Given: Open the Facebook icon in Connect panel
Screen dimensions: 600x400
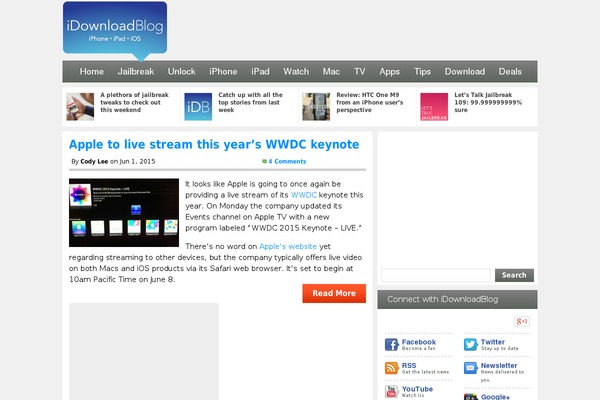Looking at the screenshot, I should click(x=391, y=344).
